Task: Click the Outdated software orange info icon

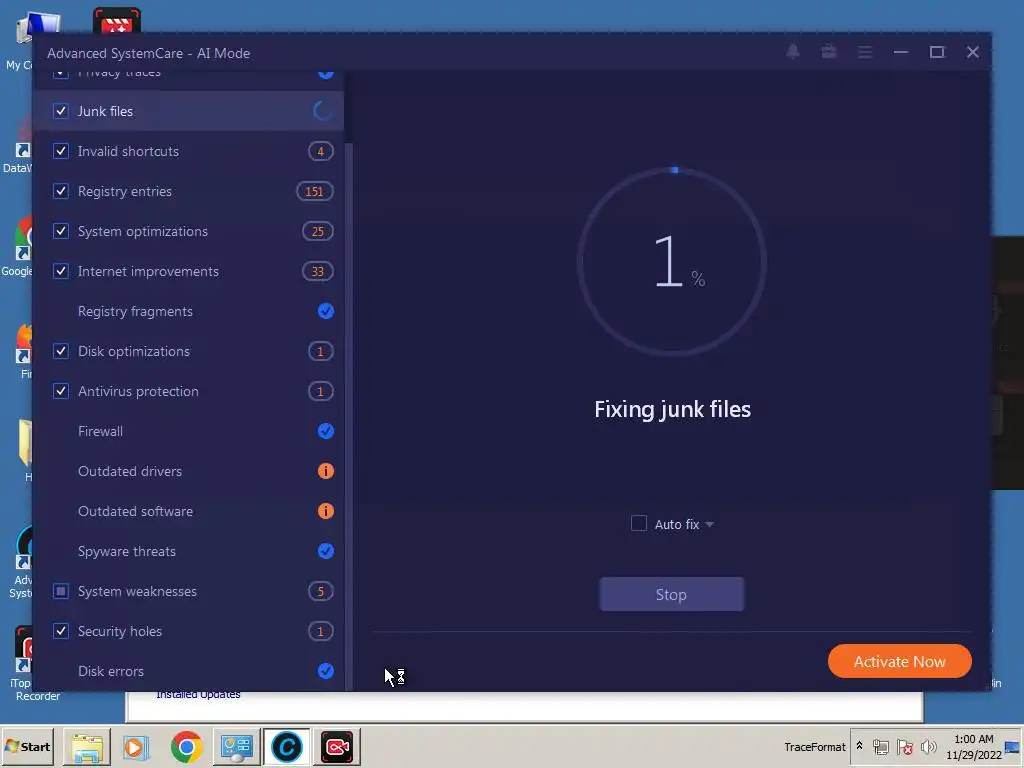Action: coord(325,511)
